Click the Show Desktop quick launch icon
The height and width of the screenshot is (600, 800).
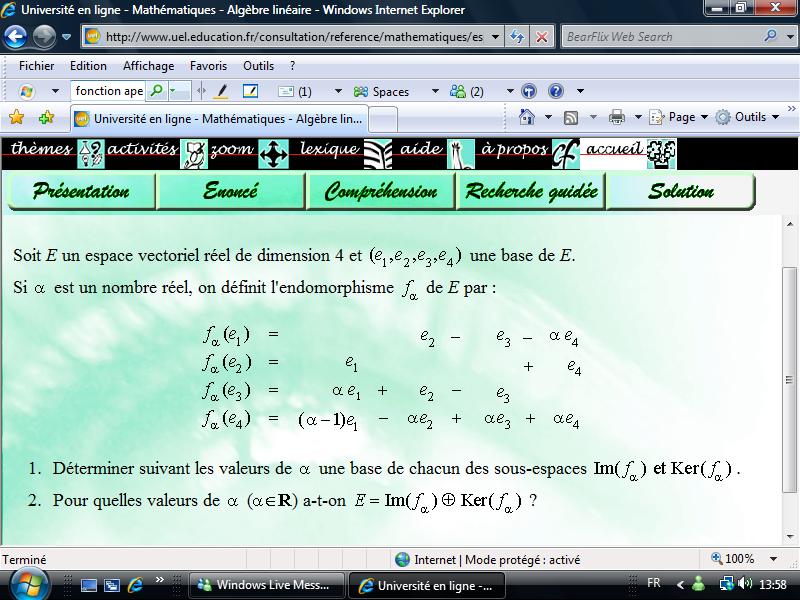click(89, 585)
